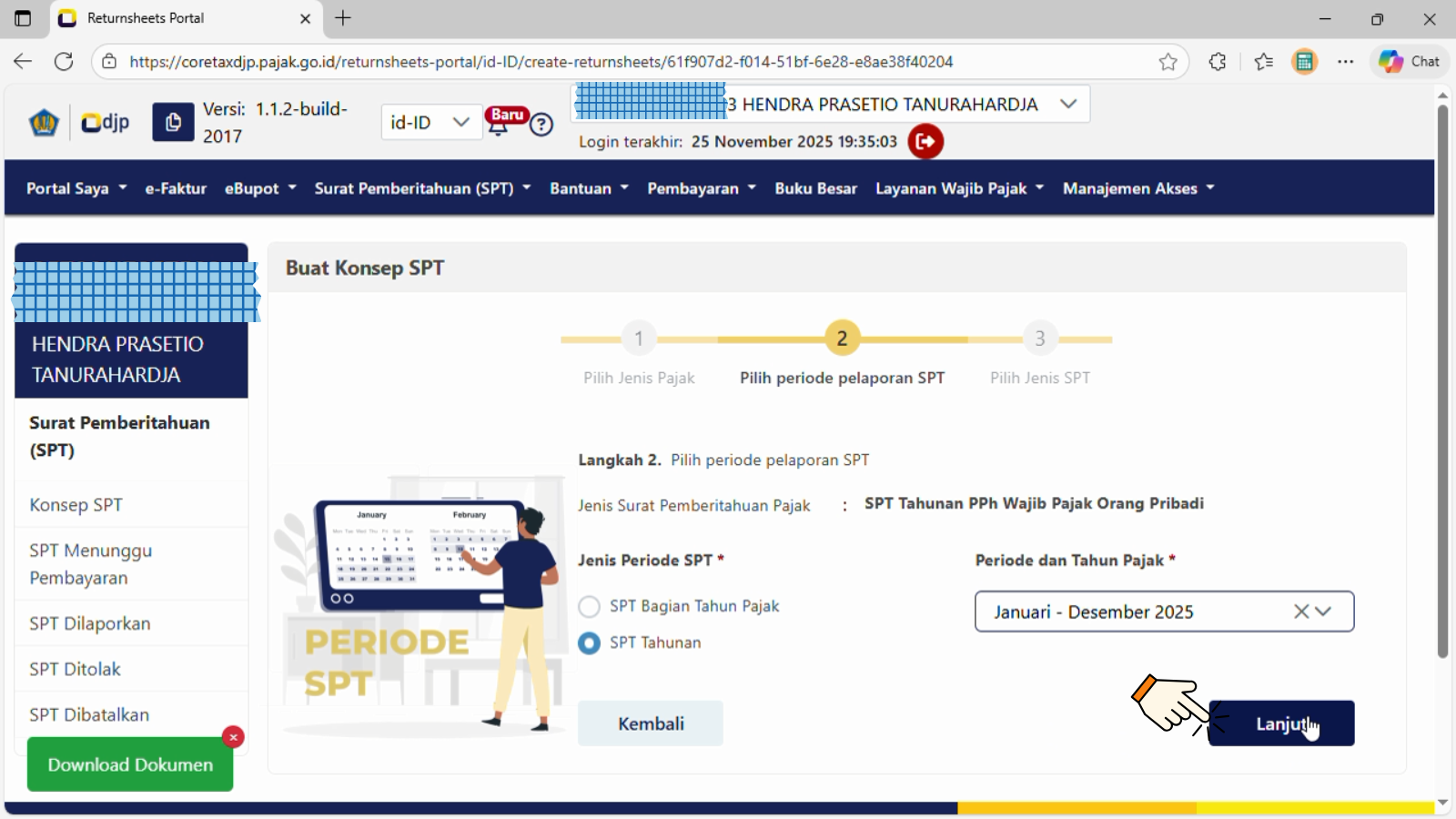Click the red logout icon
This screenshot has height=819, width=1456.
[925, 142]
